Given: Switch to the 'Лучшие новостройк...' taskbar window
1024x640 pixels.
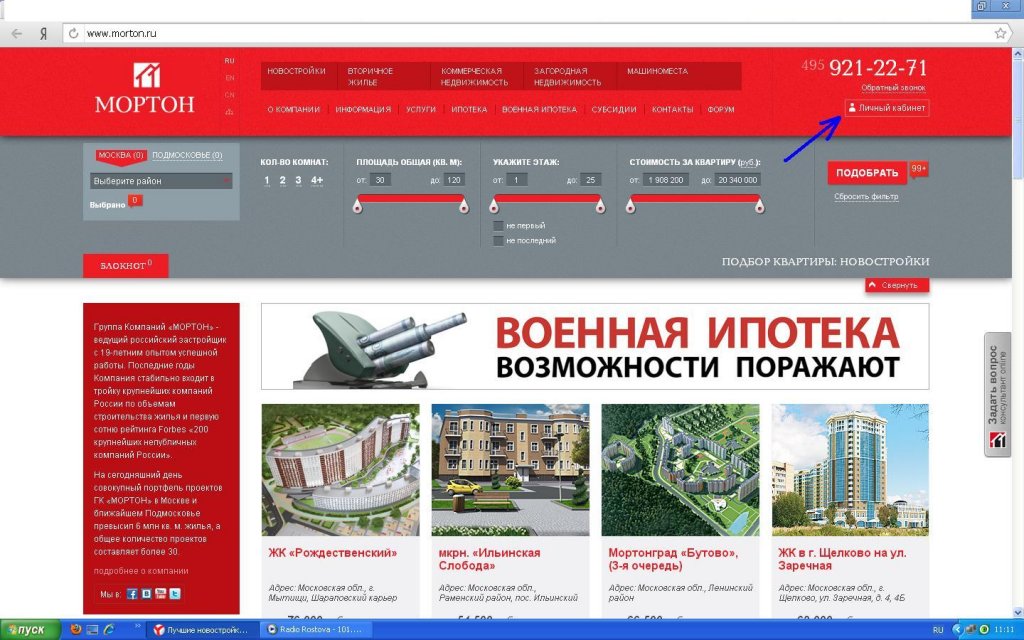Looking at the screenshot, I should pyautogui.click(x=202, y=630).
